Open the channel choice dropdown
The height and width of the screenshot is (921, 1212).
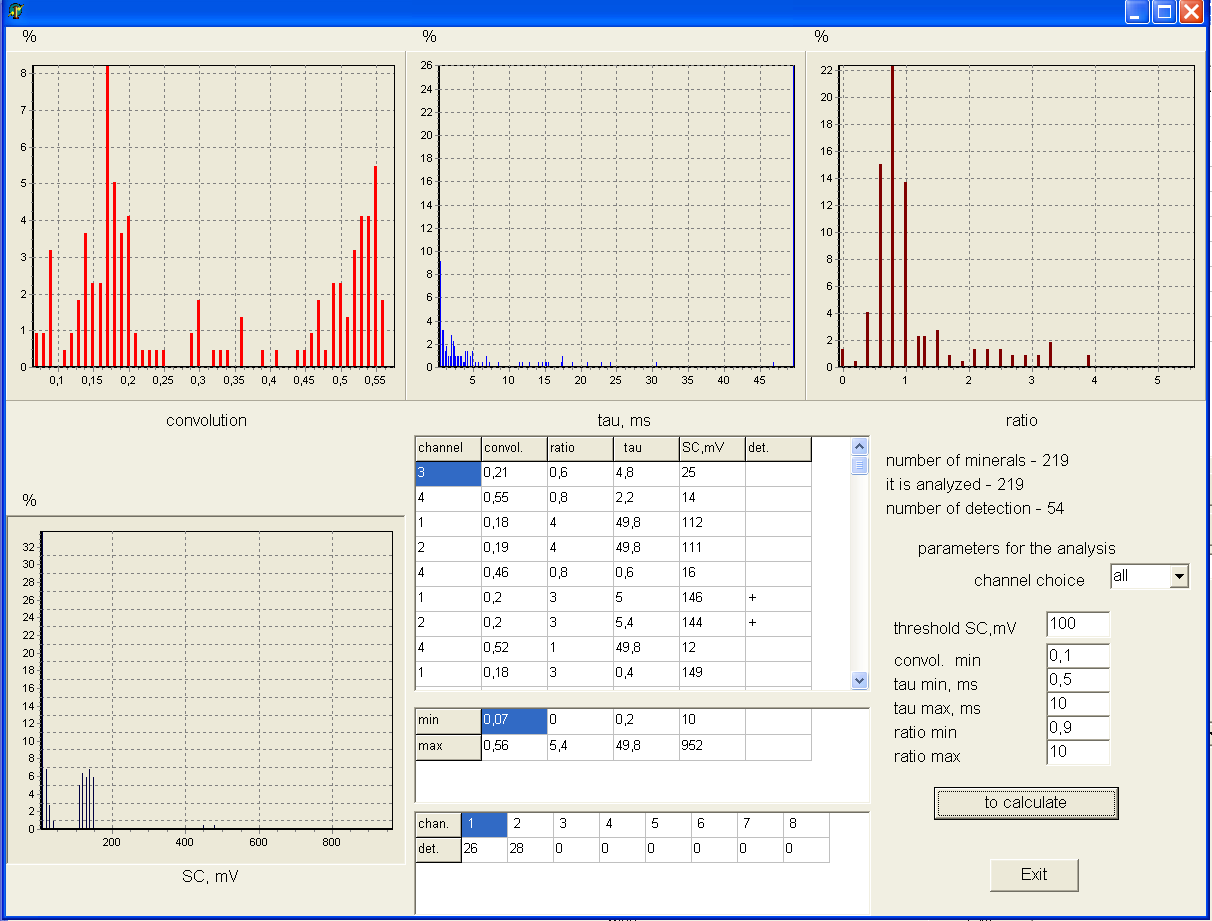(x=1179, y=576)
